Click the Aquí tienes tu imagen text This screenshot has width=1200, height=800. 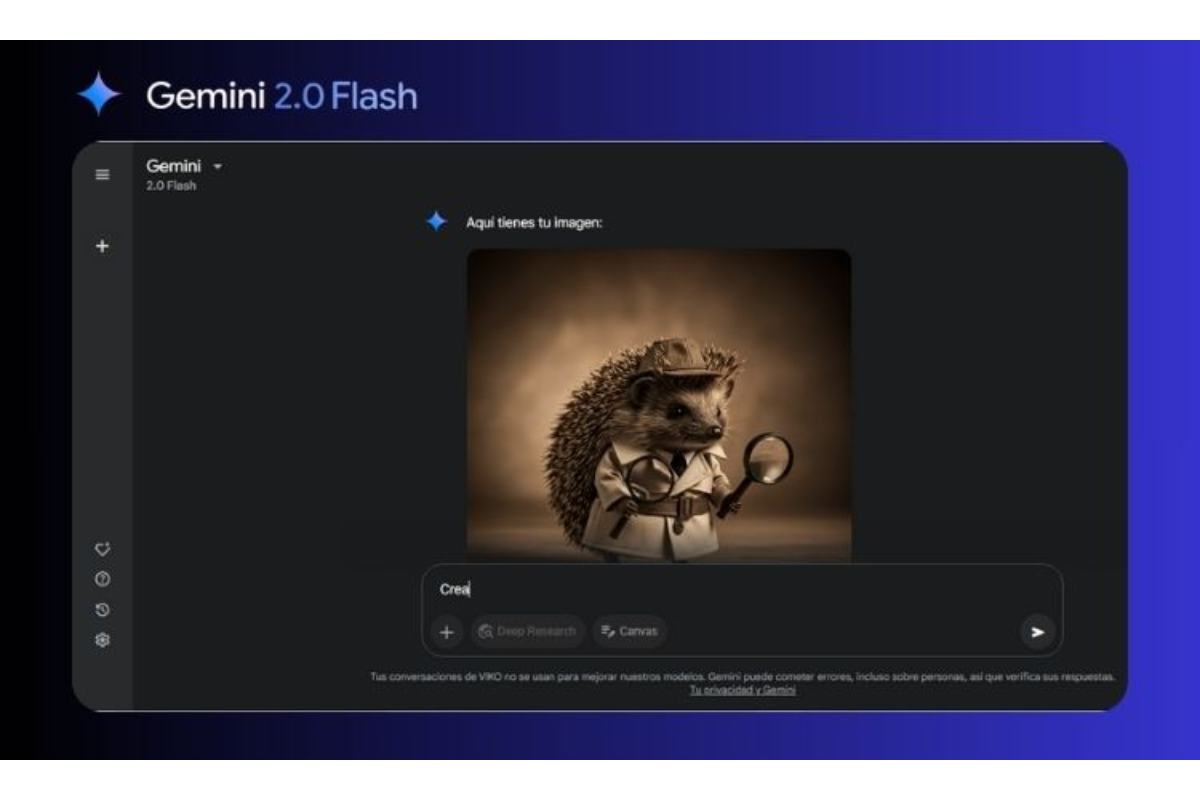(x=534, y=223)
